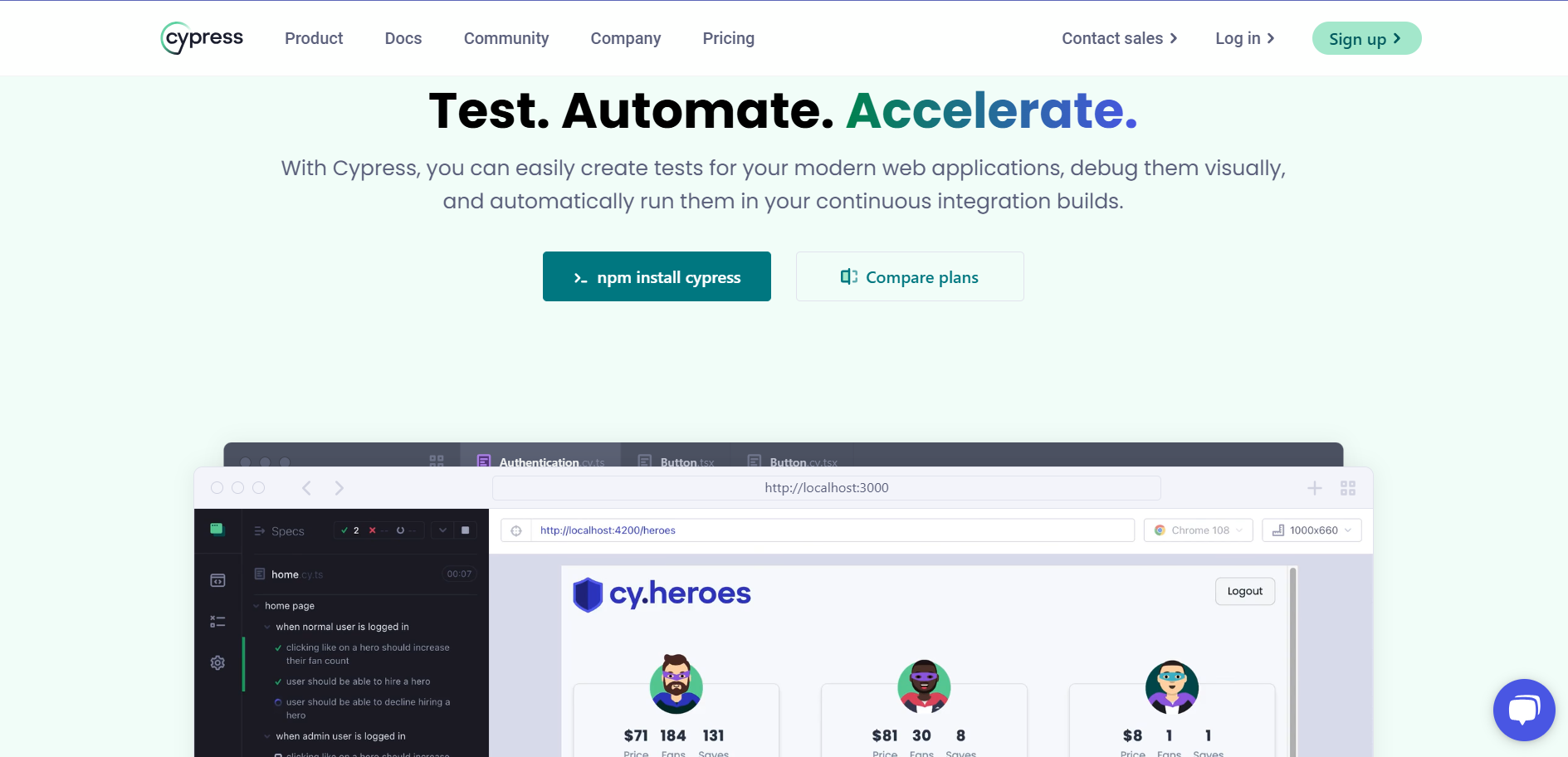Click the Specs label in the panel
This screenshot has width=1568, height=757.
pyautogui.click(x=288, y=531)
